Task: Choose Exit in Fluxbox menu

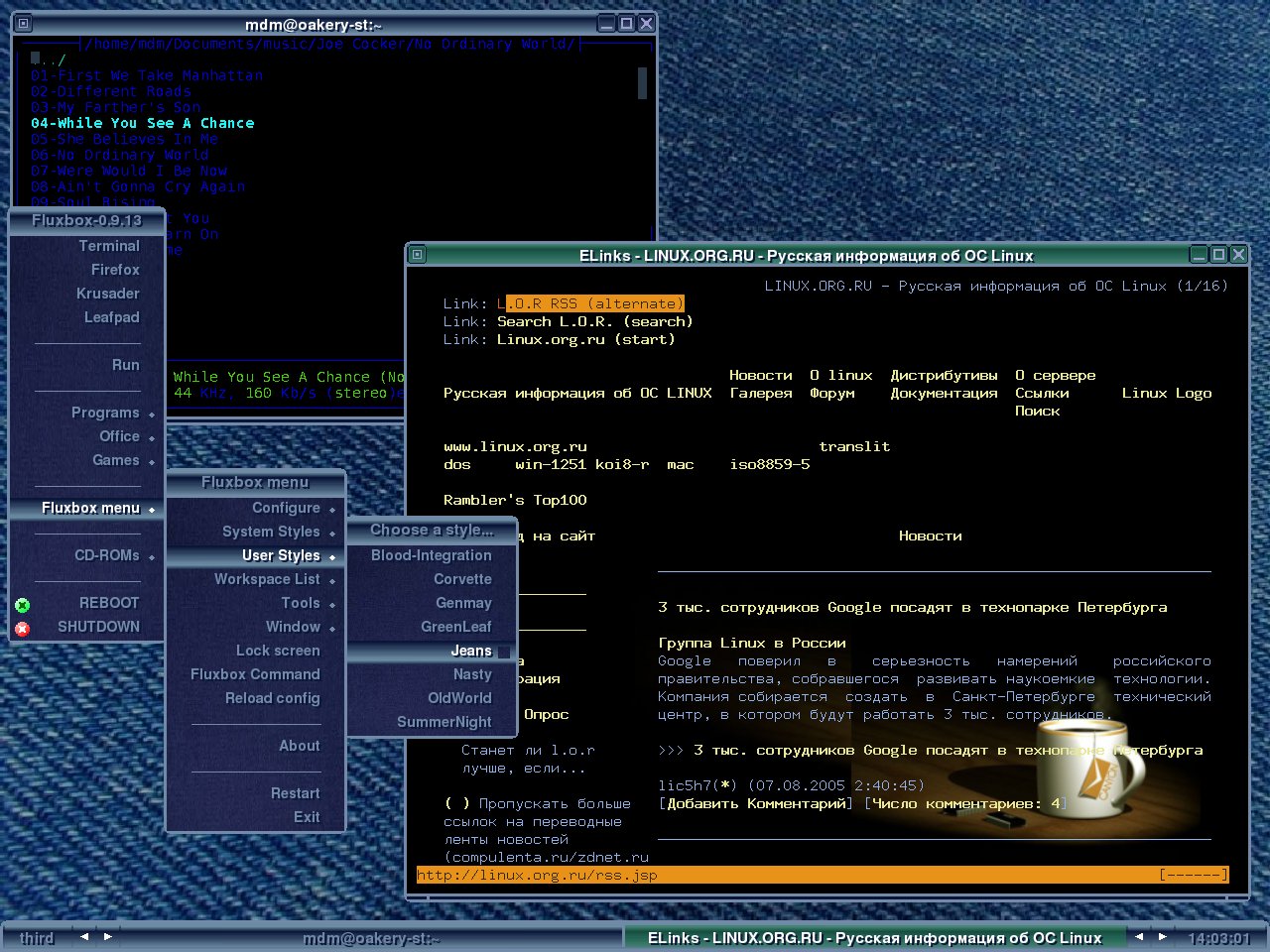Action: coord(255,817)
